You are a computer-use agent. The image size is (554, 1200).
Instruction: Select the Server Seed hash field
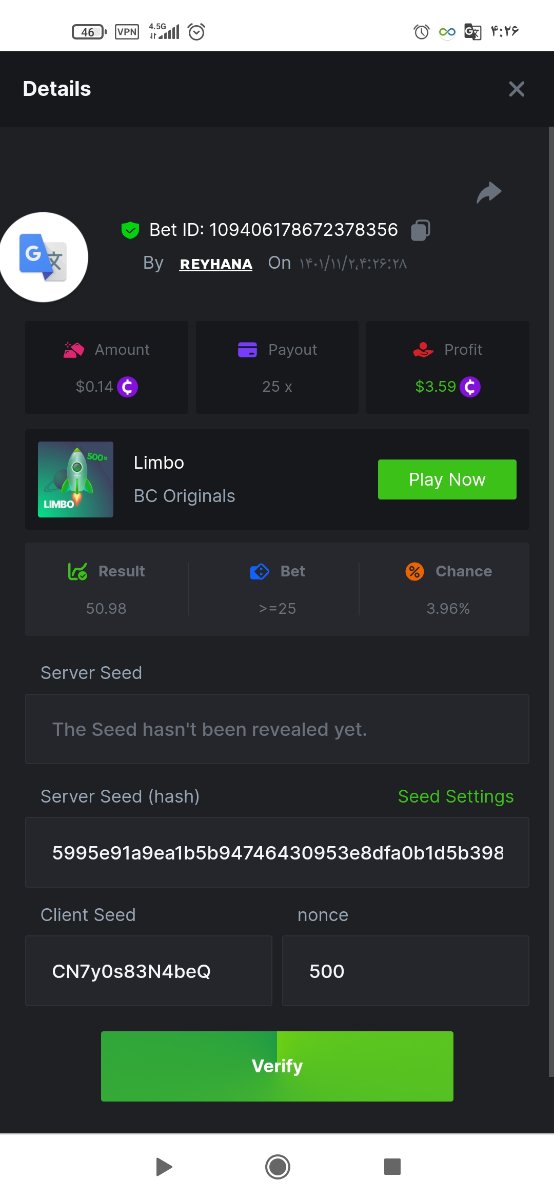[277, 852]
